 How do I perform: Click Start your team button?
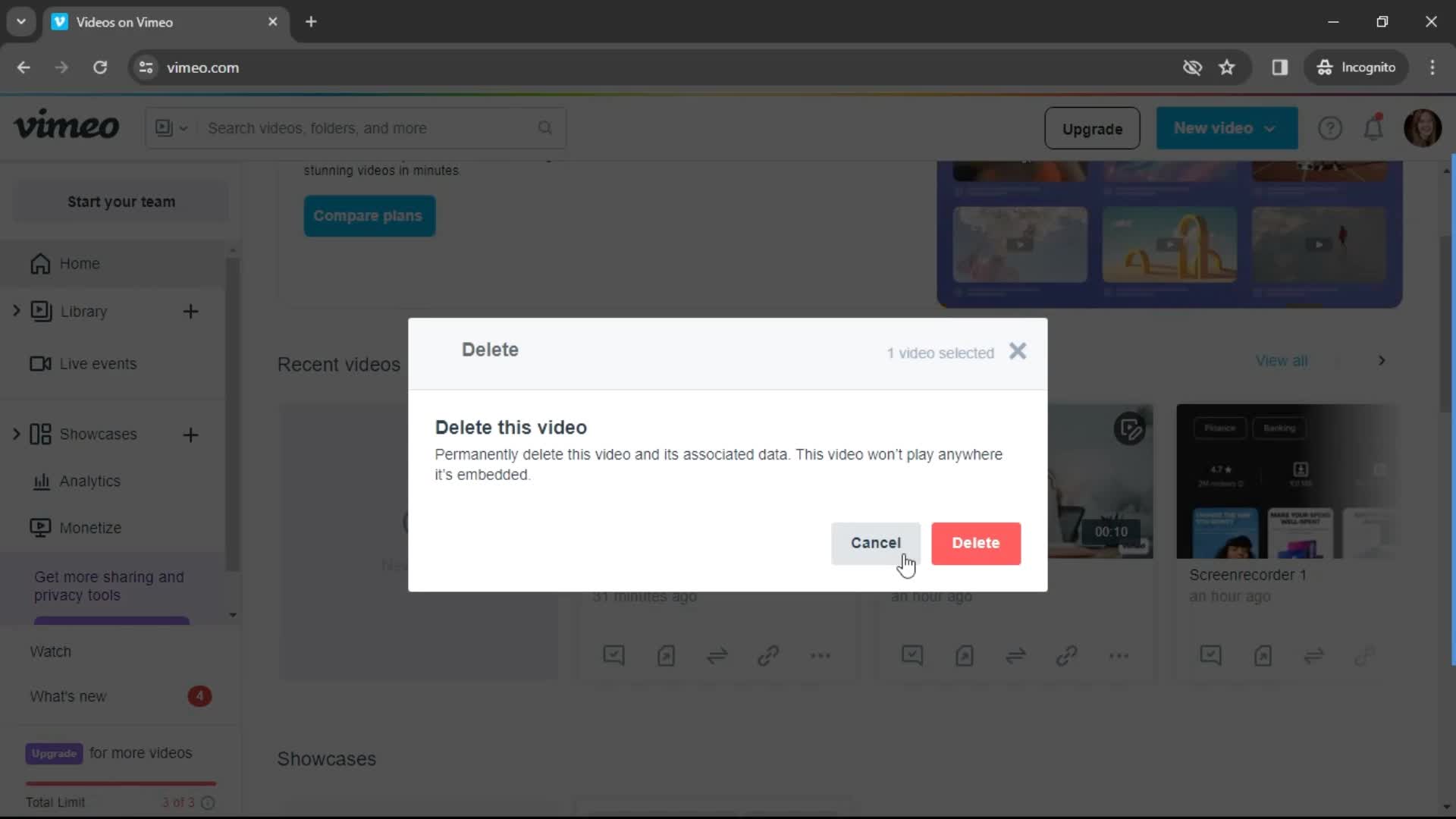121,202
